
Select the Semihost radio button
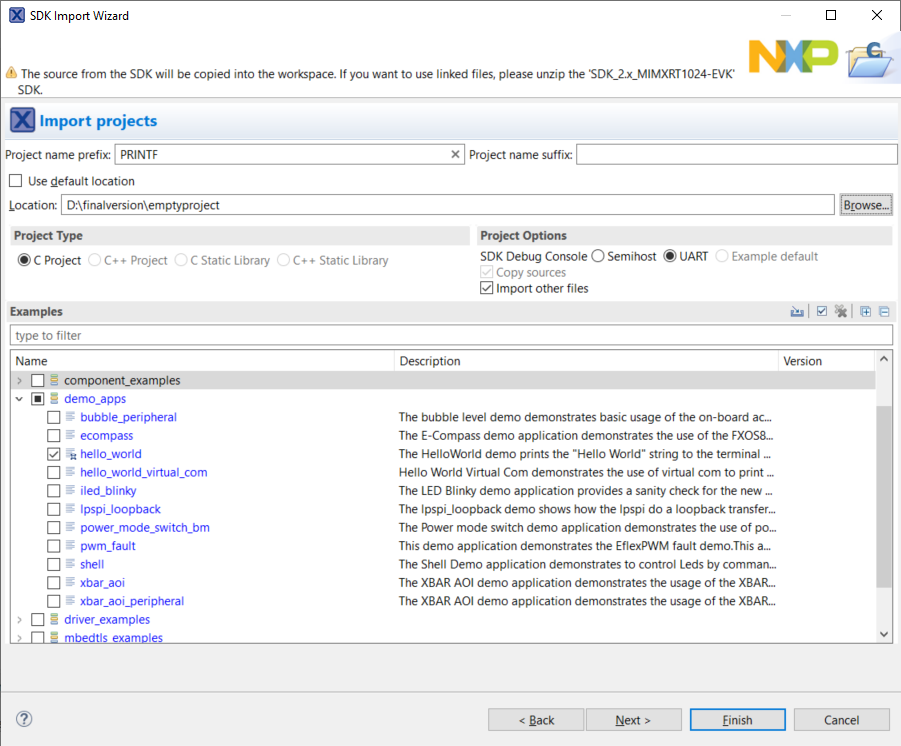coord(597,255)
